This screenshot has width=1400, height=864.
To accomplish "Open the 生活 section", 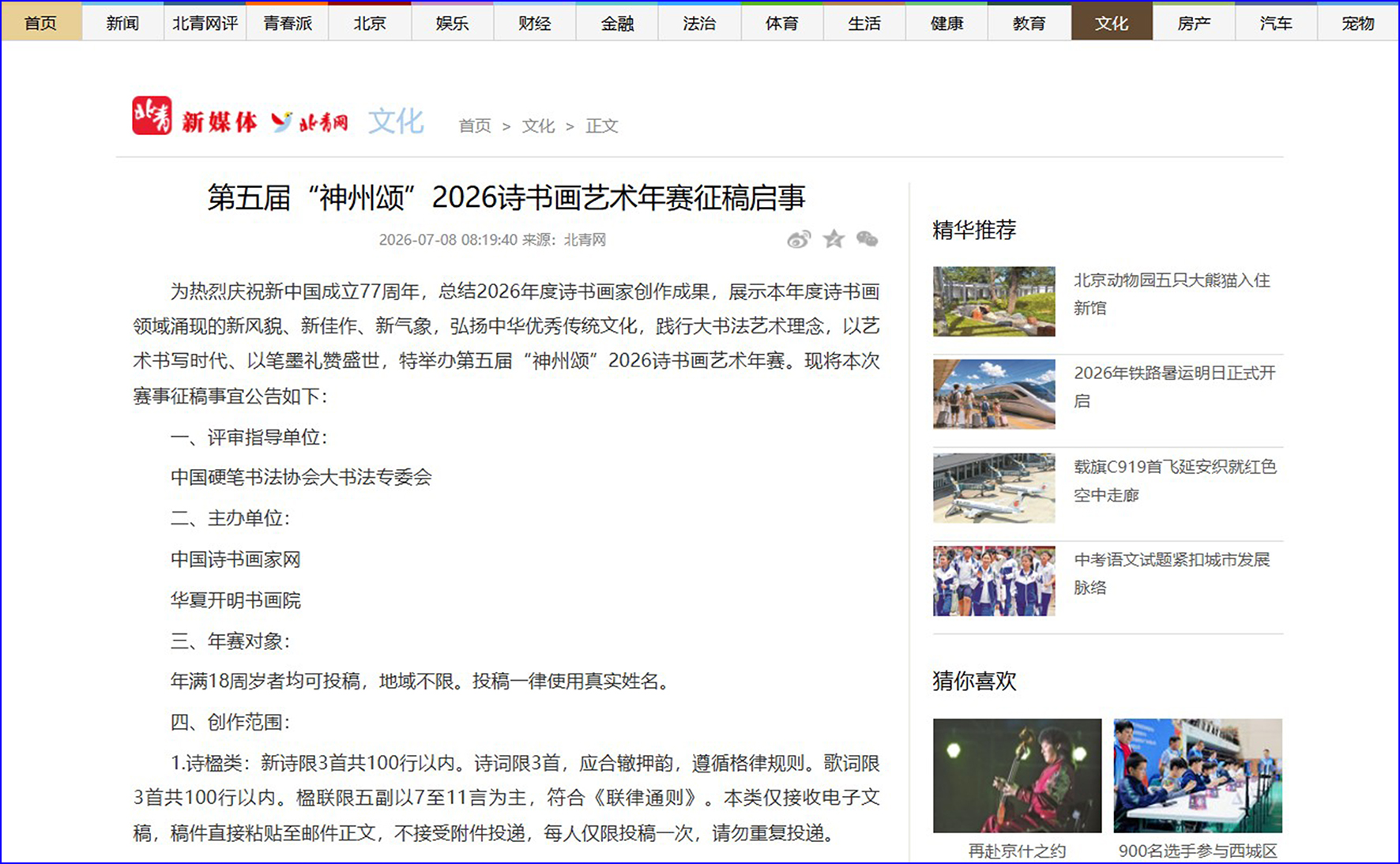I will 864,23.
